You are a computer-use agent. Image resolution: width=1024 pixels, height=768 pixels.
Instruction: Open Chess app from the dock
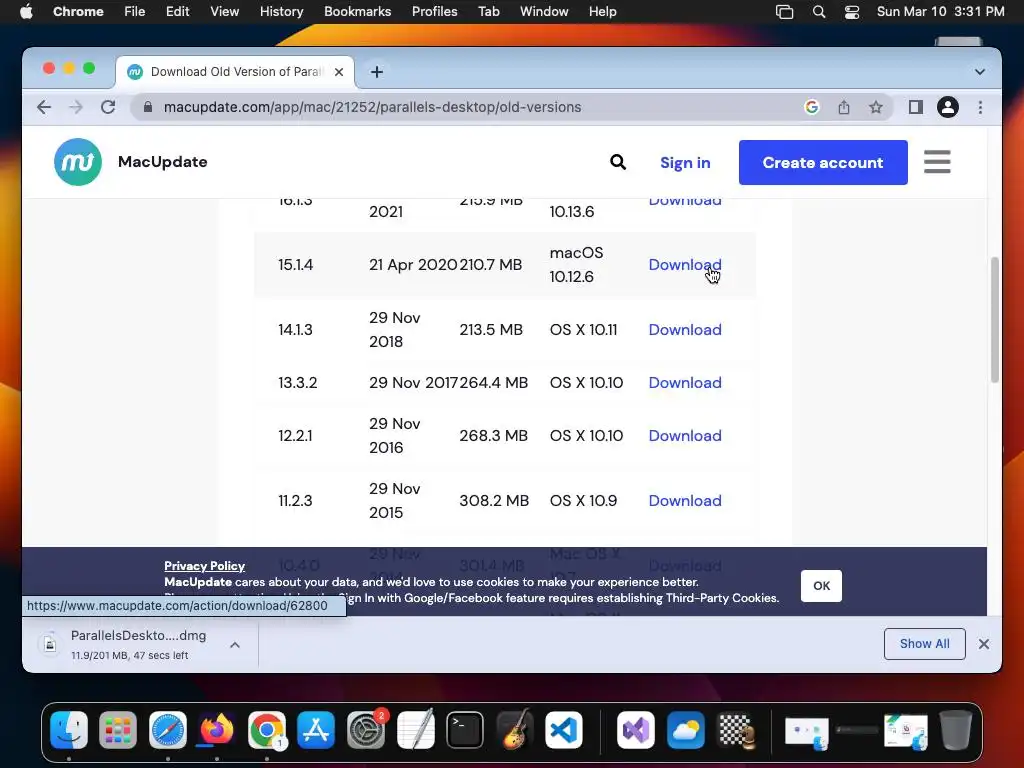(735, 729)
